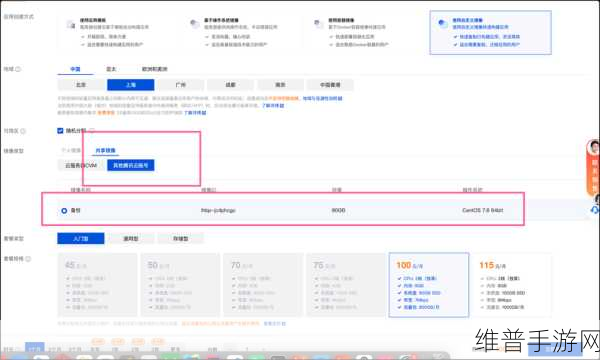Image resolution: width=600 pixels, height=360 pixels.
Task: Toggle the 随机分配 checkbox
Action: click(x=60, y=131)
